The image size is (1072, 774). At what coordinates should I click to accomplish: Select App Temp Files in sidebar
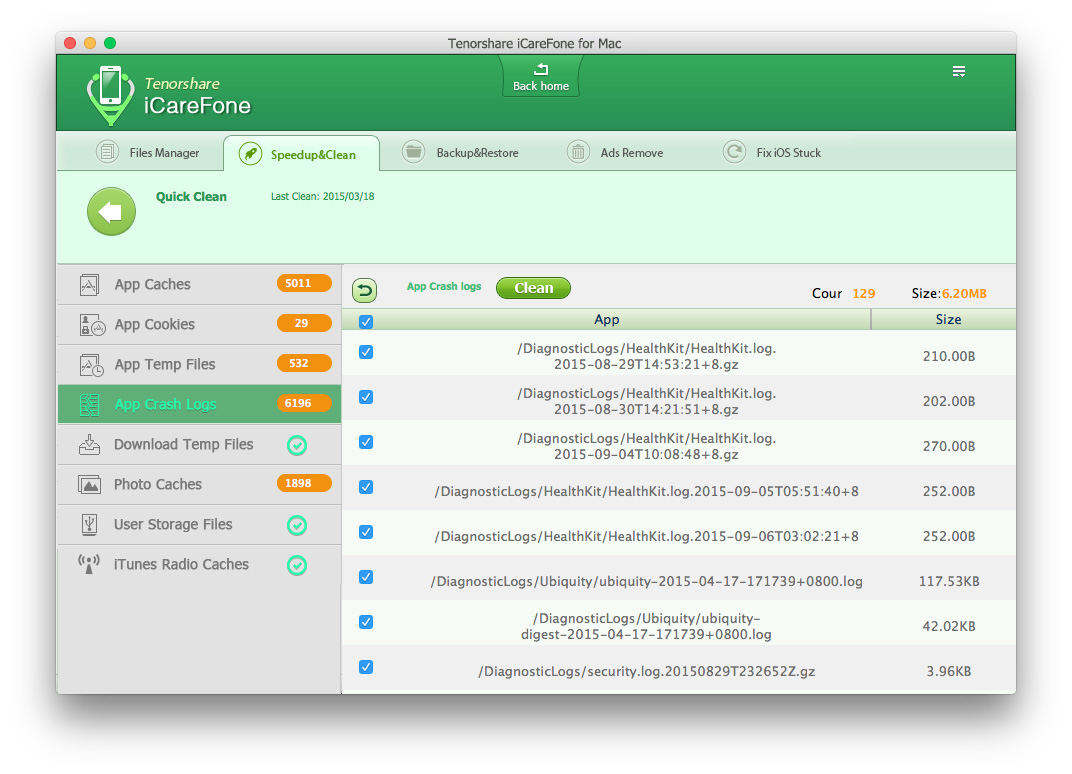point(199,364)
